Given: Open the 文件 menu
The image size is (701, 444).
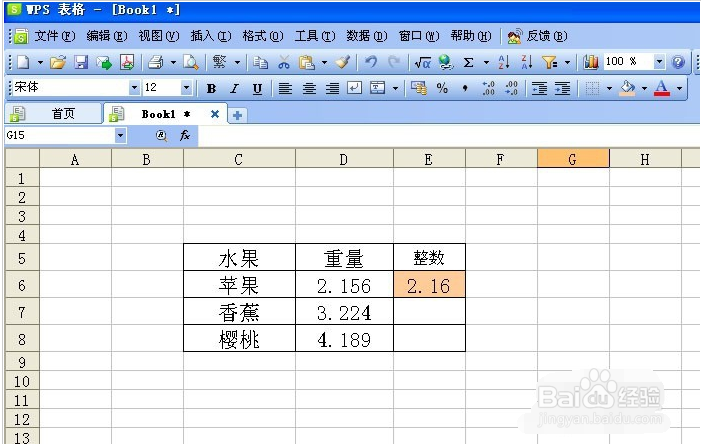Looking at the screenshot, I should click(x=55, y=36).
